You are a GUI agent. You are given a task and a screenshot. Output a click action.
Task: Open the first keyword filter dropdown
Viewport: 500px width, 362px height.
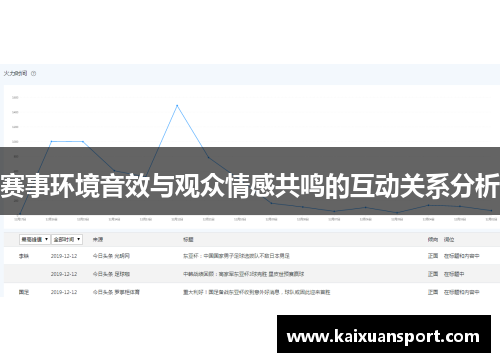click(x=35, y=239)
